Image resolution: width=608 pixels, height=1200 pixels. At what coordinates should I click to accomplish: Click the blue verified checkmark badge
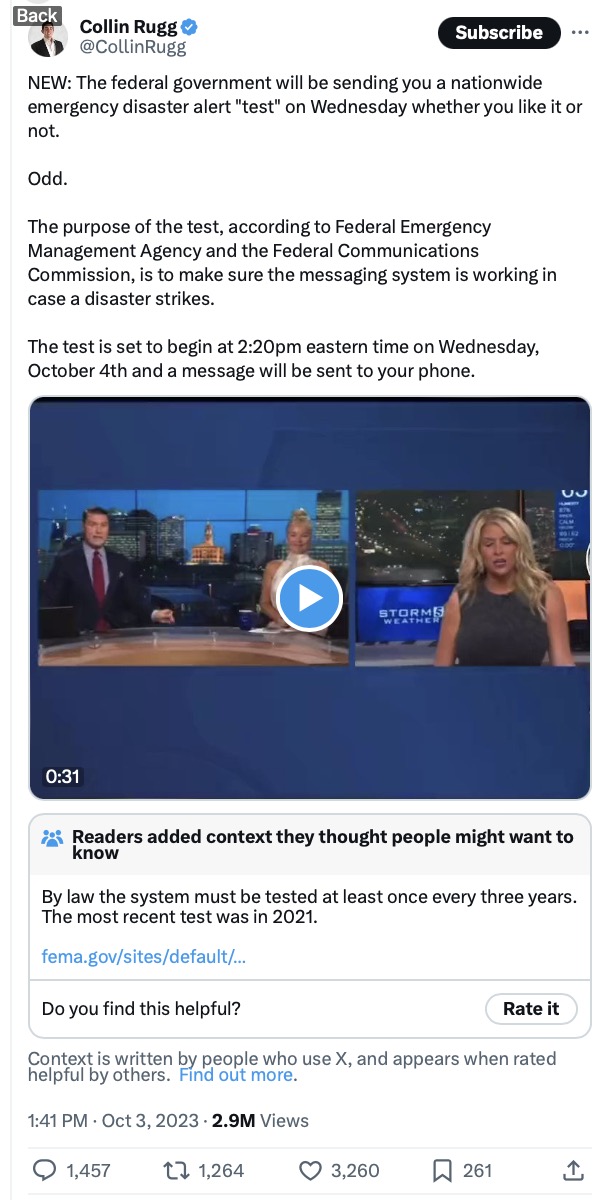click(x=188, y=27)
